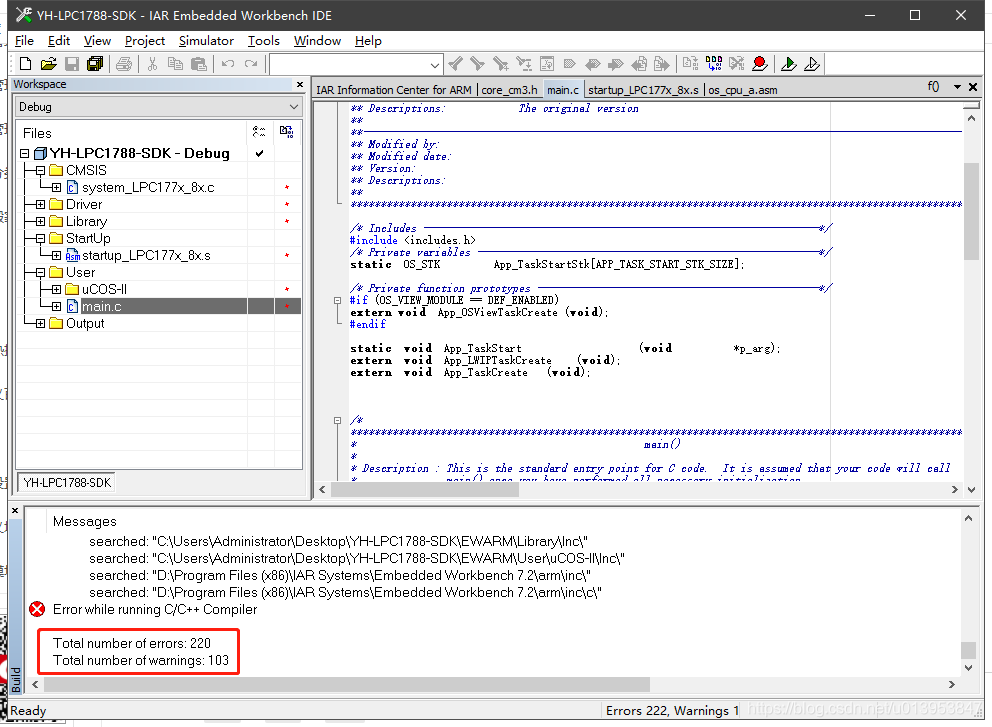This screenshot has height=727, width=992.
Task: Click the Open file toolbar icon
Action: pyautogui.click(x=49, y=64)
